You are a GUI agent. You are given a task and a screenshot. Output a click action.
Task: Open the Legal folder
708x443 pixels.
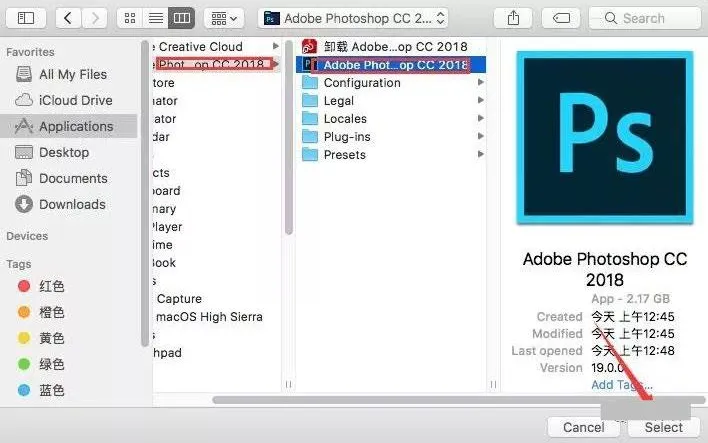391,101
